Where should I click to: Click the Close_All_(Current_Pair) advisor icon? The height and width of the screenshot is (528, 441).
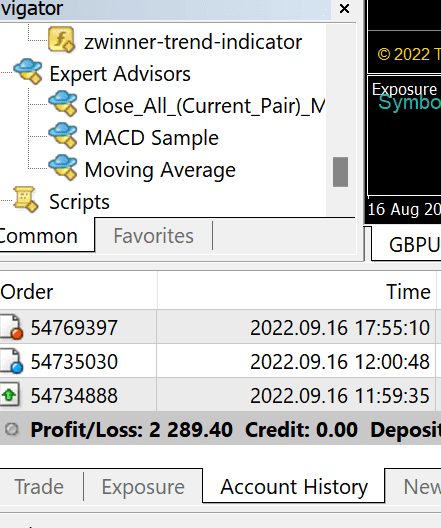(x=63, y=103)
